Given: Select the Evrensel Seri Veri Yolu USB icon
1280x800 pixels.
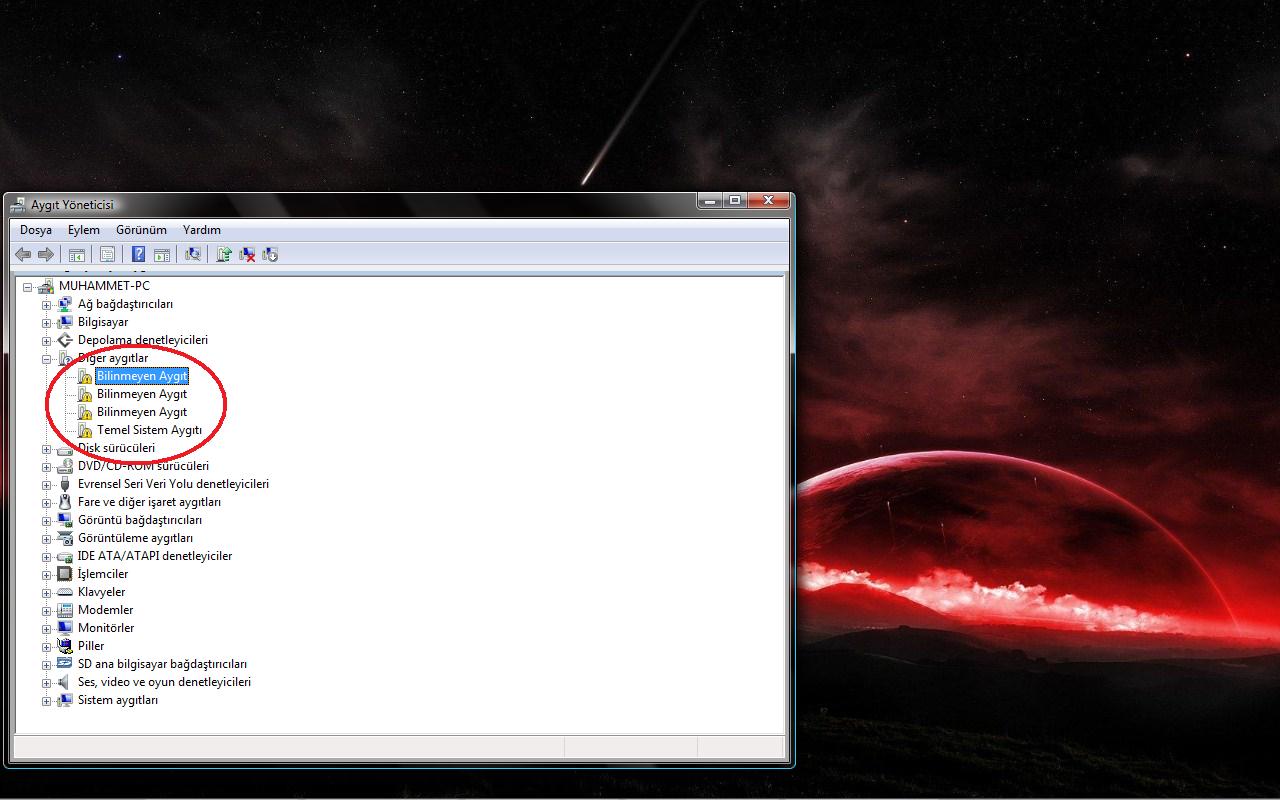Looking at the screenshot, I should 65,484.
